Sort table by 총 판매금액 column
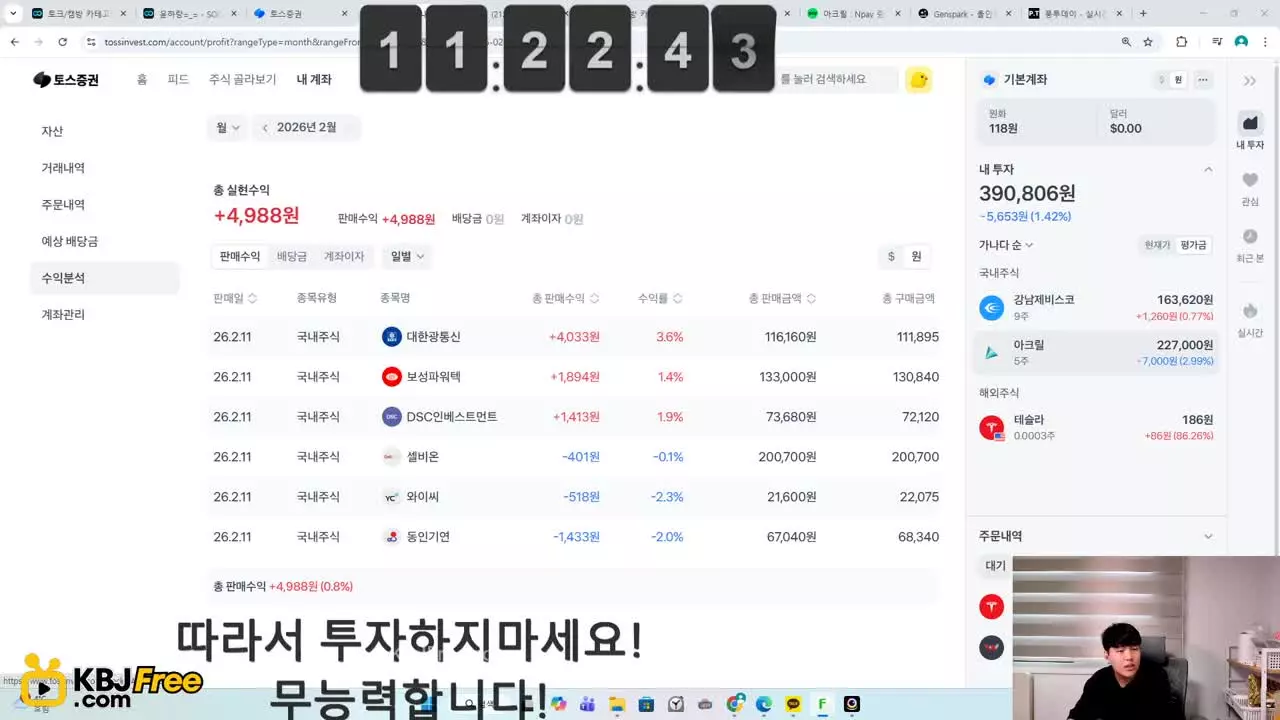The width and height of the screenshot is (1280, 720). [x=782, y=298]
